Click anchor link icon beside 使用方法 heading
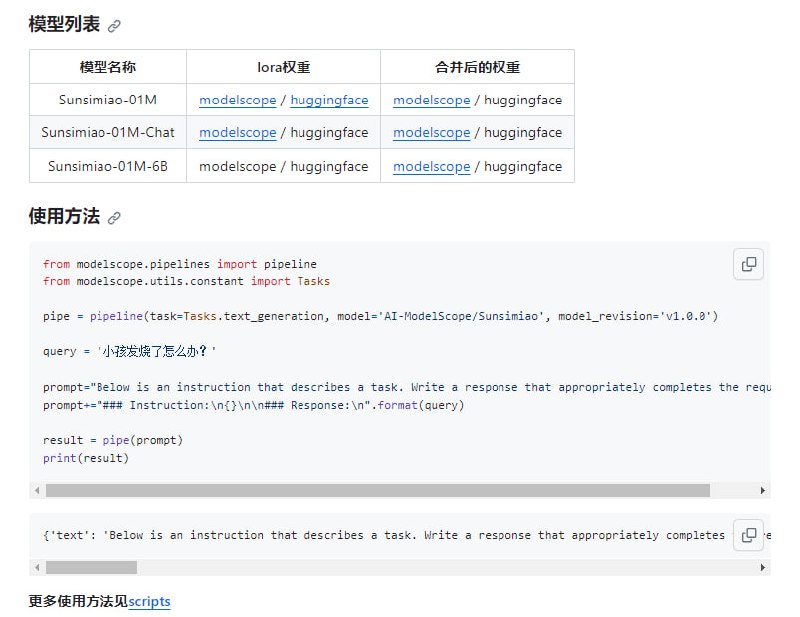Viewport: 800px width, 617px height. [114, 218]
